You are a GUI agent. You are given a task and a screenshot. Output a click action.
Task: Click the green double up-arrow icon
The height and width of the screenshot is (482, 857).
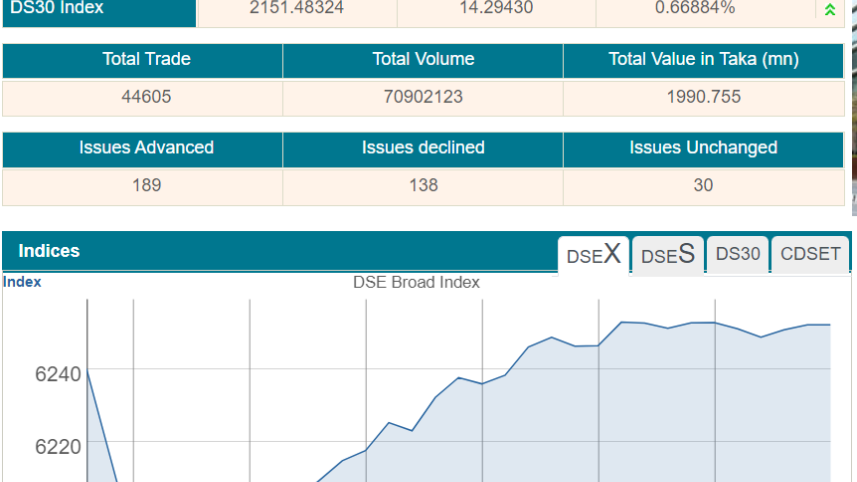(x=829, y=10)
